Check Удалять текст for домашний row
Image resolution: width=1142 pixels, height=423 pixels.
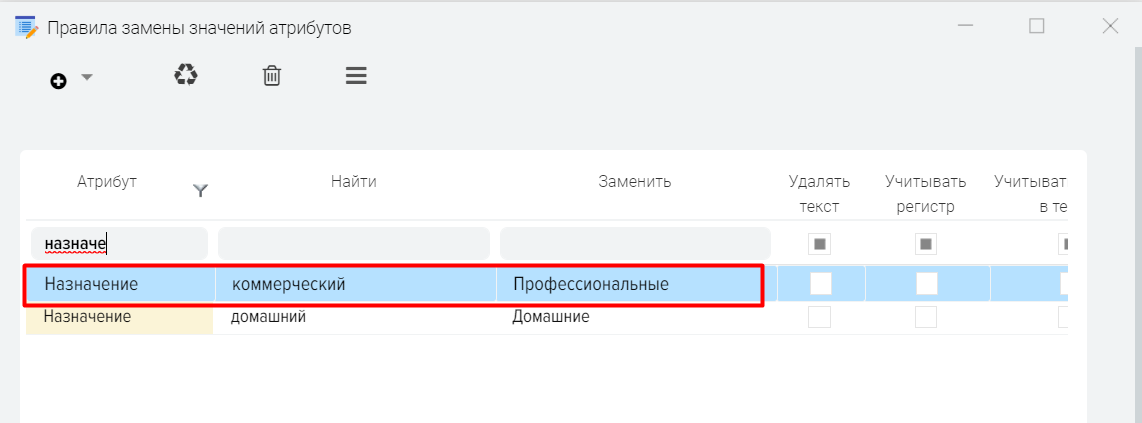tap(819, 317)
